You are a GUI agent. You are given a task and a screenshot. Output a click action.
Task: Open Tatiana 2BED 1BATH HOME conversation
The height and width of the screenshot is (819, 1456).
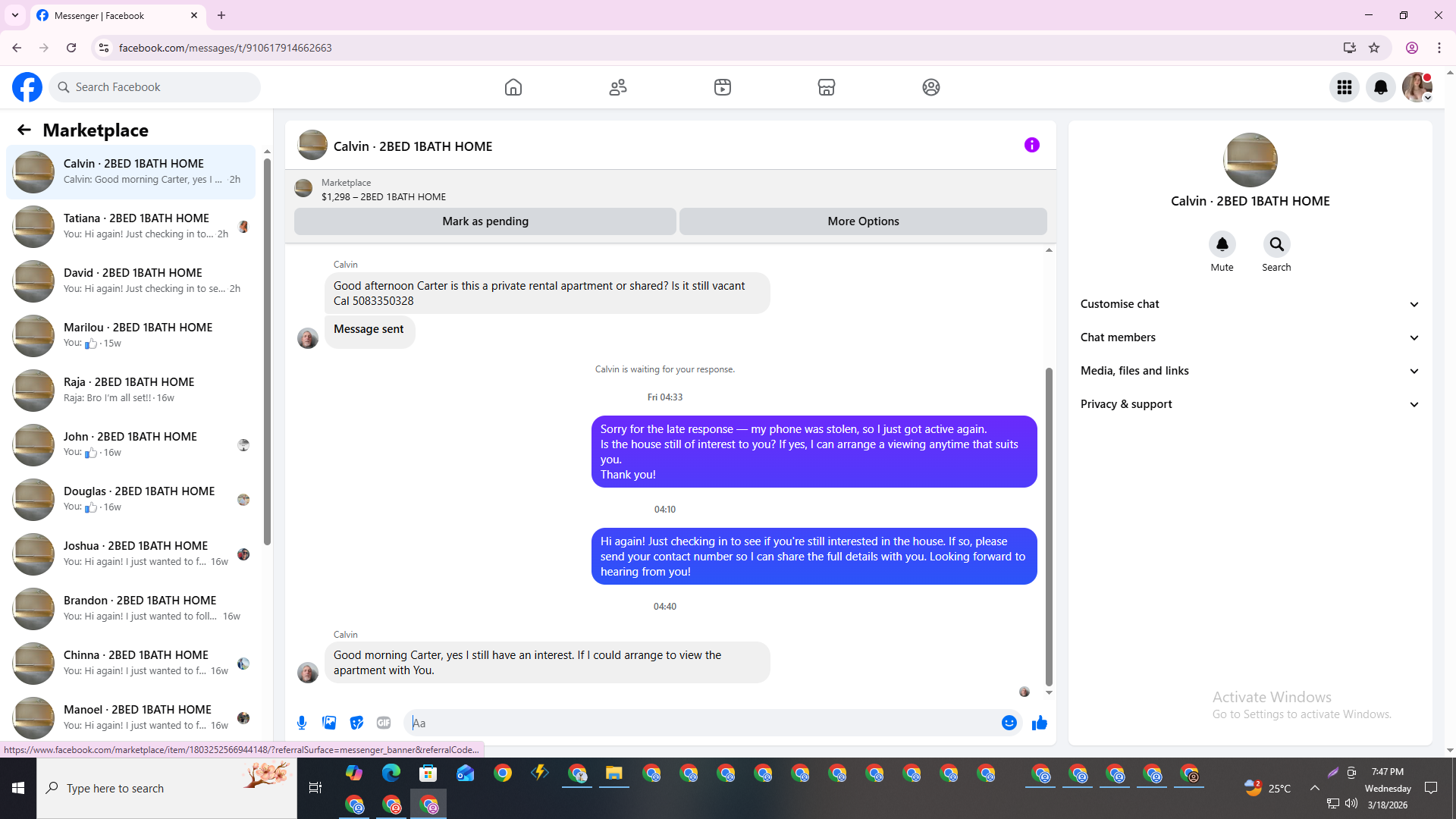[x=136, y=226]
